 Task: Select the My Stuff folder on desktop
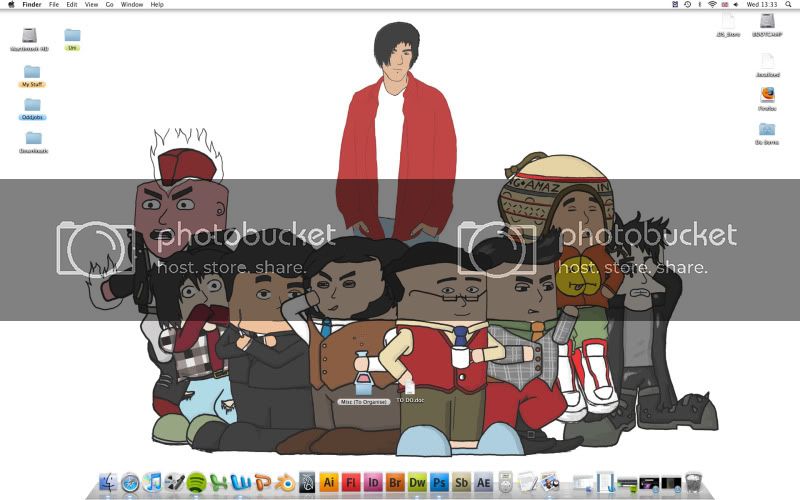pyautogui.click(x=32, y=72)
